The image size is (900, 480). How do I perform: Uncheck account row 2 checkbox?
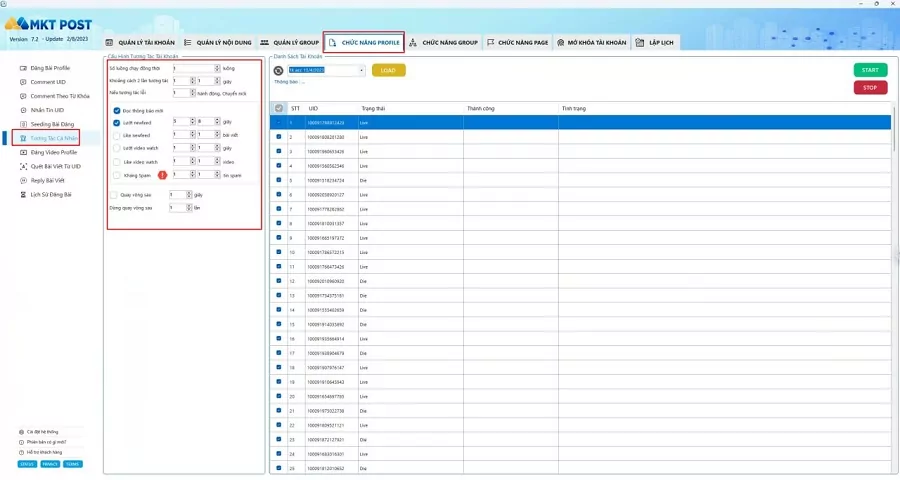(279, 137)
